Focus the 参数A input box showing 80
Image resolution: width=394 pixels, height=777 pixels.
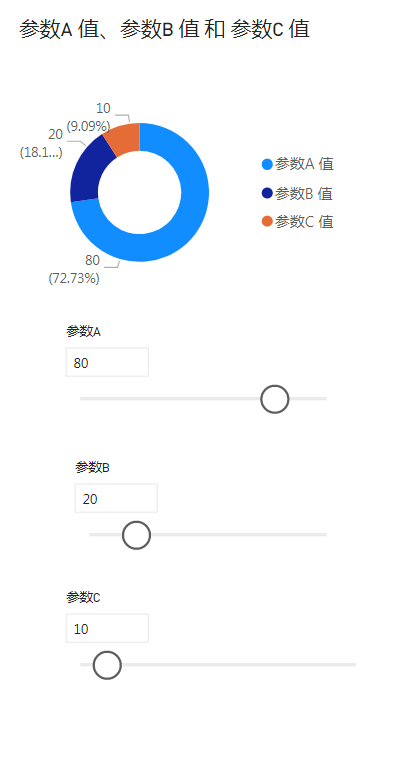[107, 362]
